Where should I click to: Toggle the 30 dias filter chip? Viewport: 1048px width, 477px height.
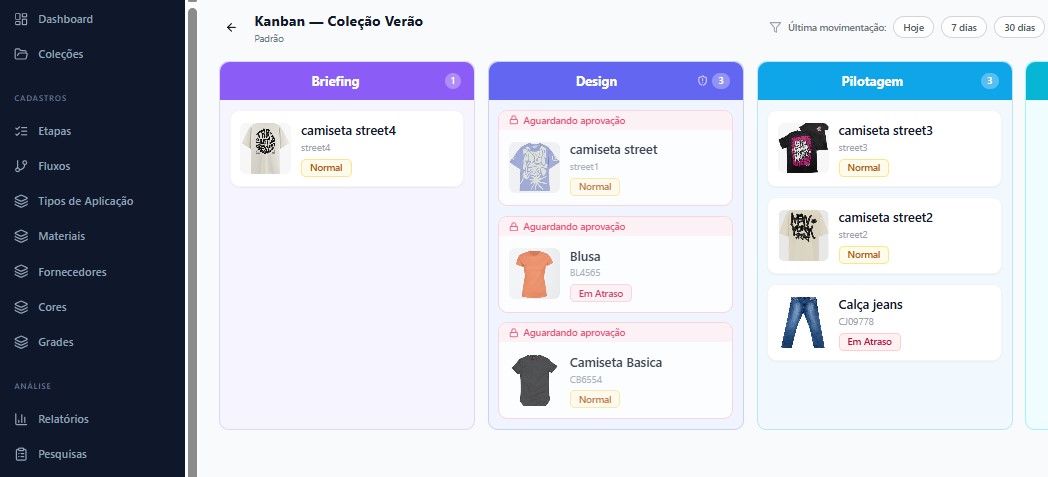[1019, 28]
